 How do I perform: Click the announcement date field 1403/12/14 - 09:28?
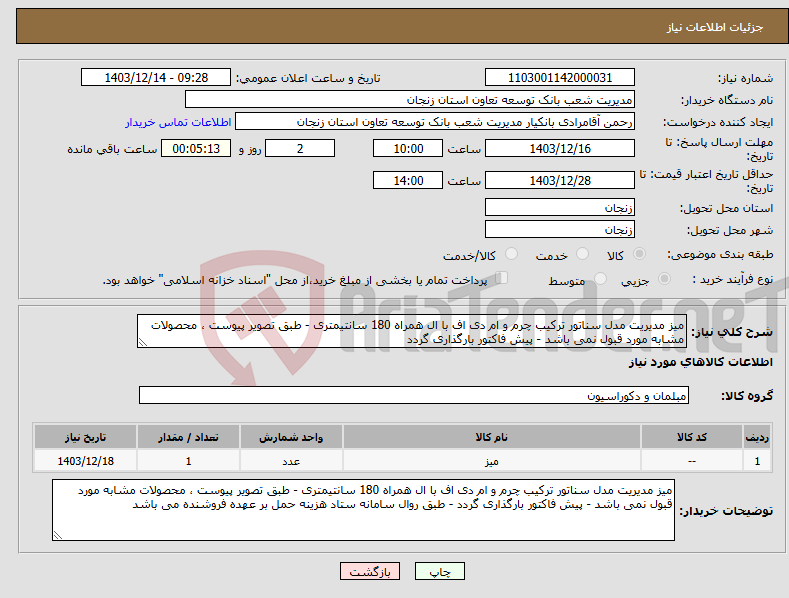156,78
